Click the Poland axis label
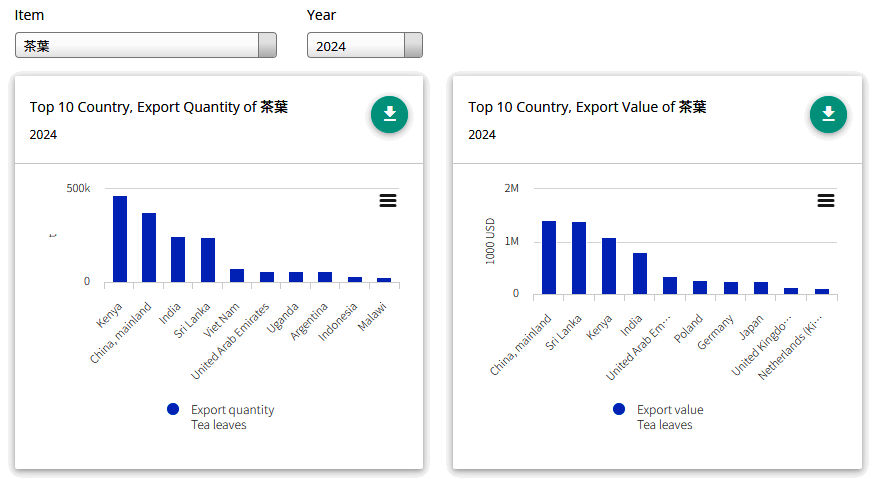Screen dimensions: 872x479 (689, 328)
